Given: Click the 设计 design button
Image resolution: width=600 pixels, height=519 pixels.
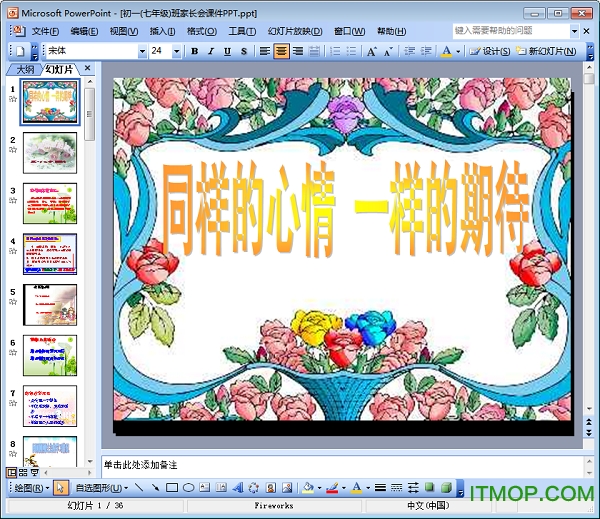Looking at the screenshot, I should tap(491, 51).
